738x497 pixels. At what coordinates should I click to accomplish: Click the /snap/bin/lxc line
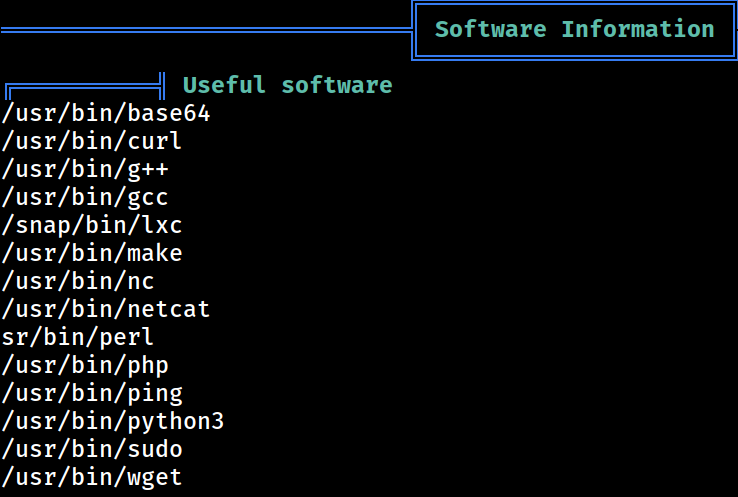92,225
